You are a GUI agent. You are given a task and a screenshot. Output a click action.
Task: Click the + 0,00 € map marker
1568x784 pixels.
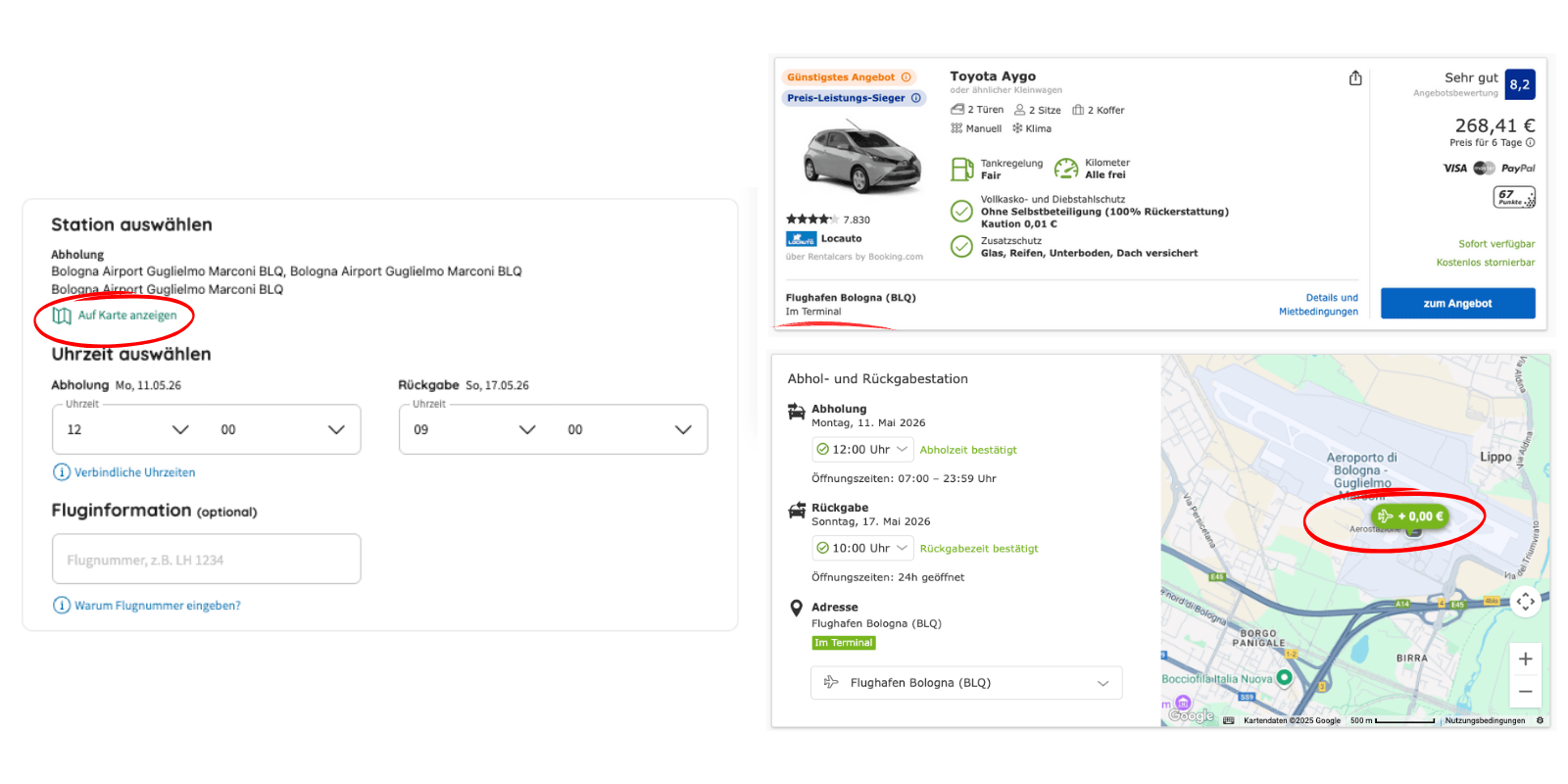point(1409,516)
